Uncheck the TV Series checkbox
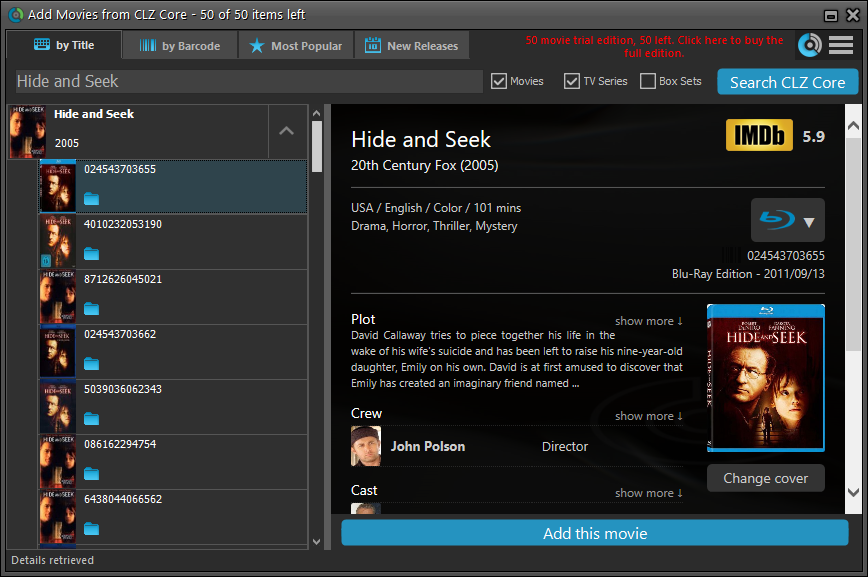Screen dimensions: 868x577 point(572,81)
